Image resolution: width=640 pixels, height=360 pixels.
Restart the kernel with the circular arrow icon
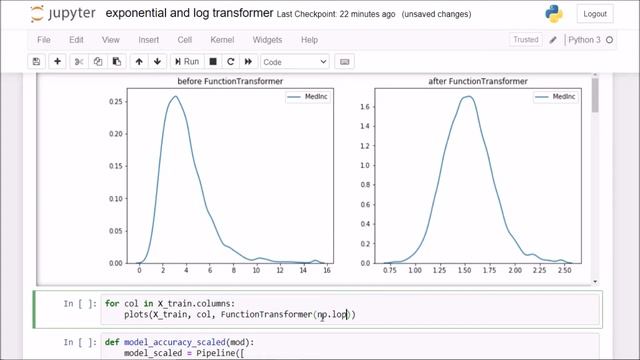(231, 62)
